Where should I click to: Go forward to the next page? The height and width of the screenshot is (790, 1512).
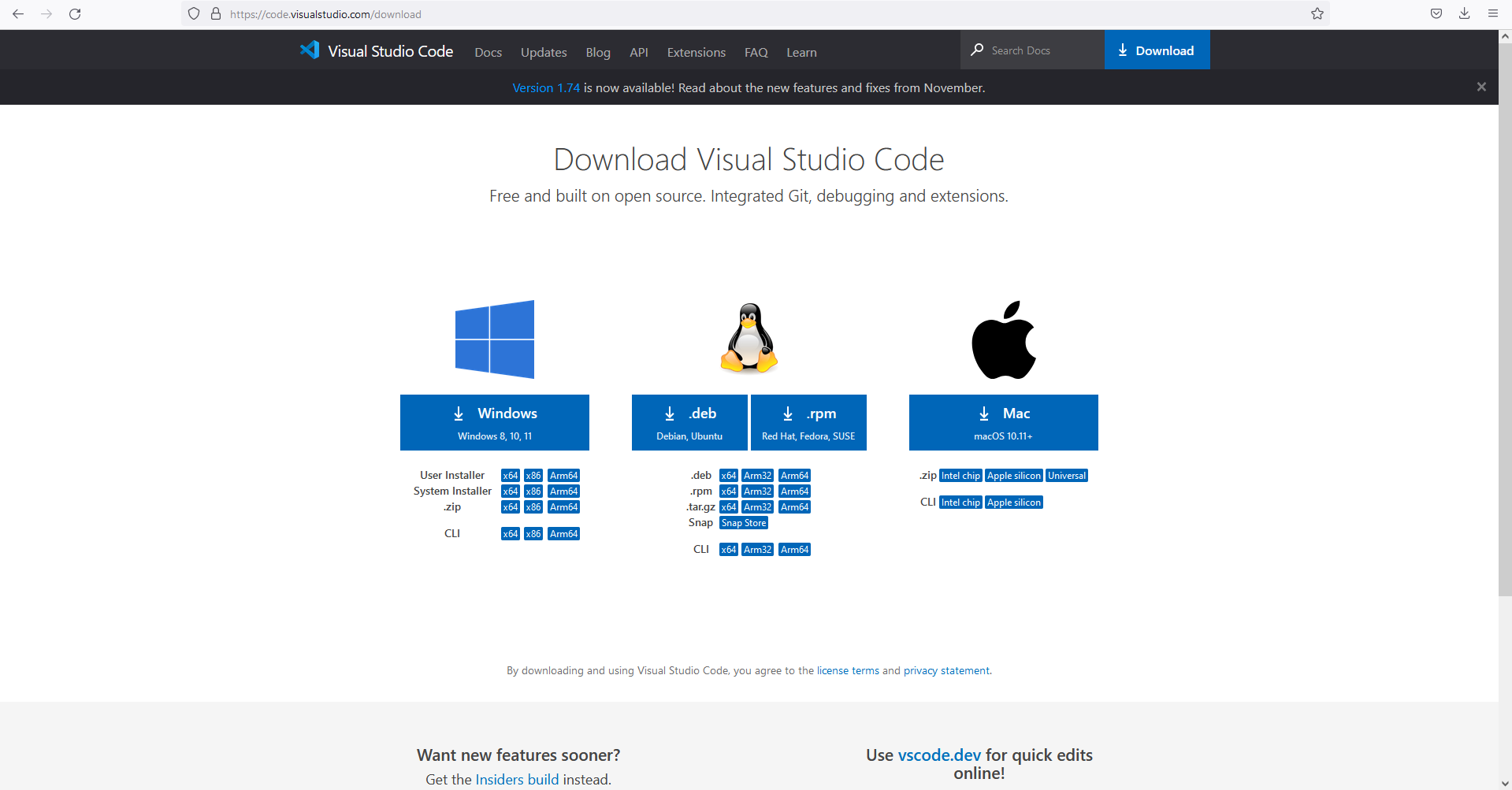[46, 14]
